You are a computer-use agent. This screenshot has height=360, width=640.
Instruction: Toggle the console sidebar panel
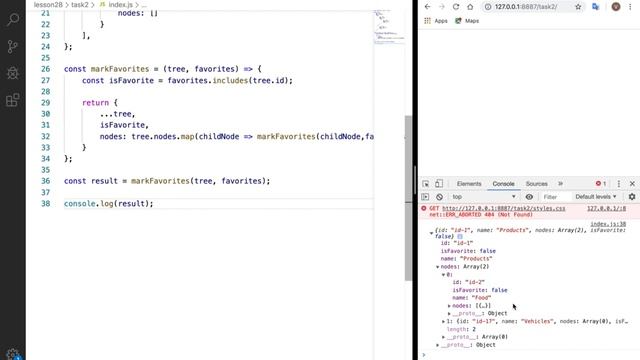(x=425, y=197)
